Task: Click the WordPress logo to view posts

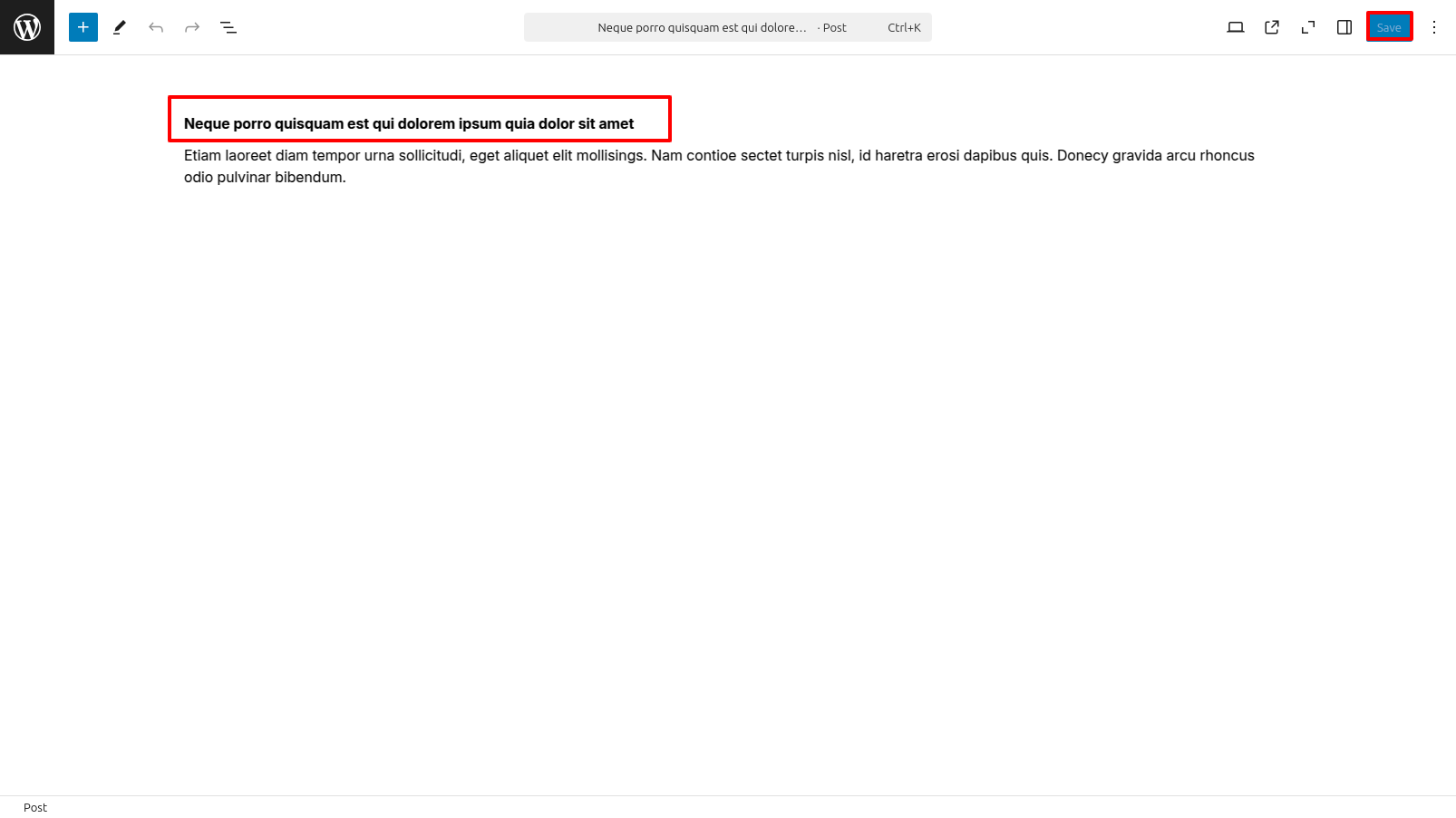Action: tap(27, 27)
